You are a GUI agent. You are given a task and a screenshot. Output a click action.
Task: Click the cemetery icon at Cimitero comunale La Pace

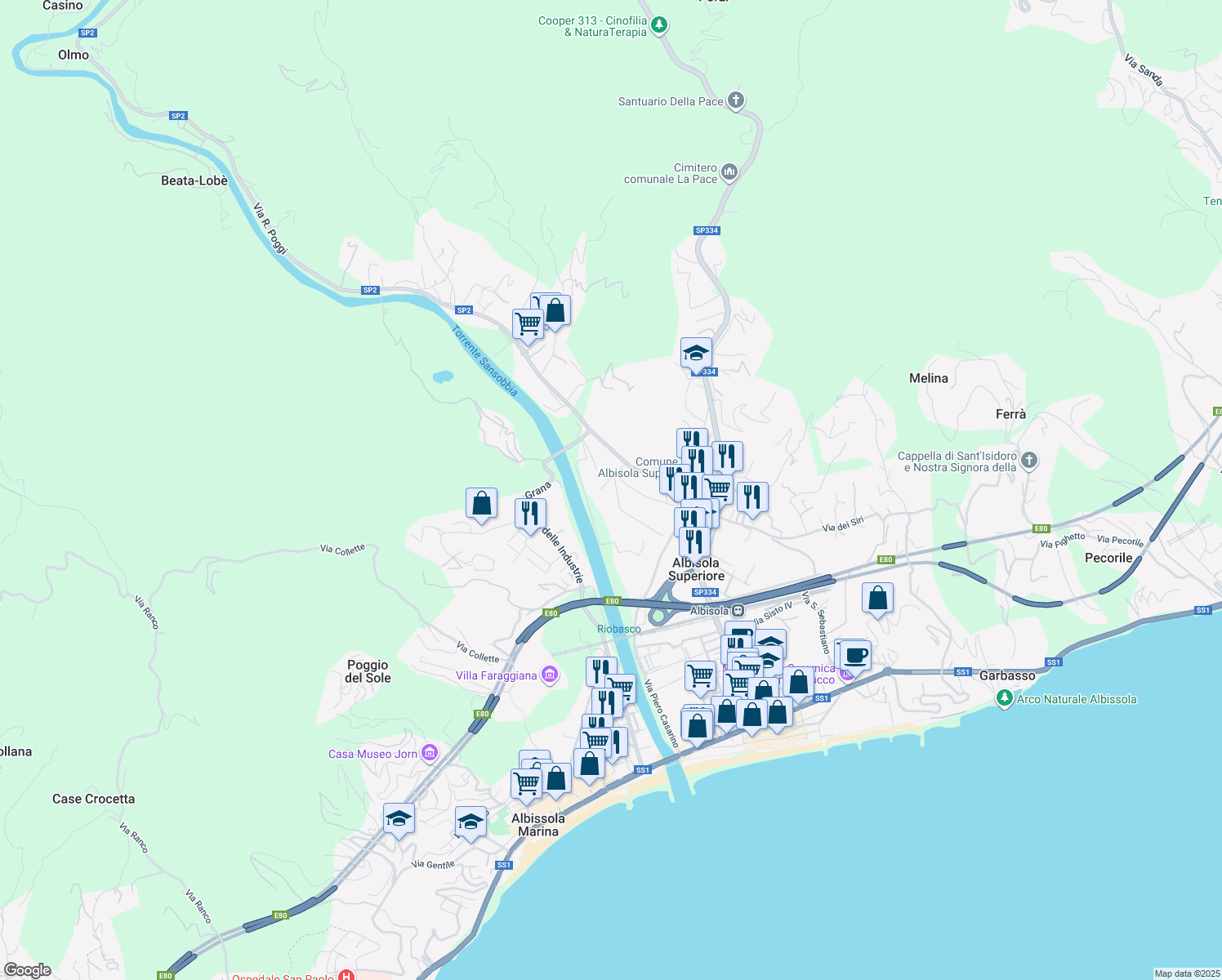tap(729, 172)
